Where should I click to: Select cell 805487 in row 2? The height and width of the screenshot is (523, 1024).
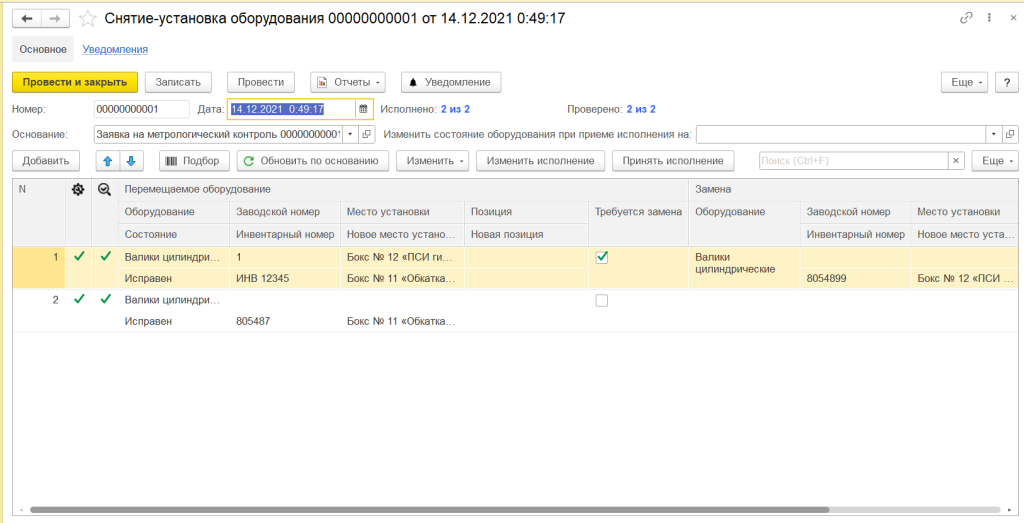[285, 321]
